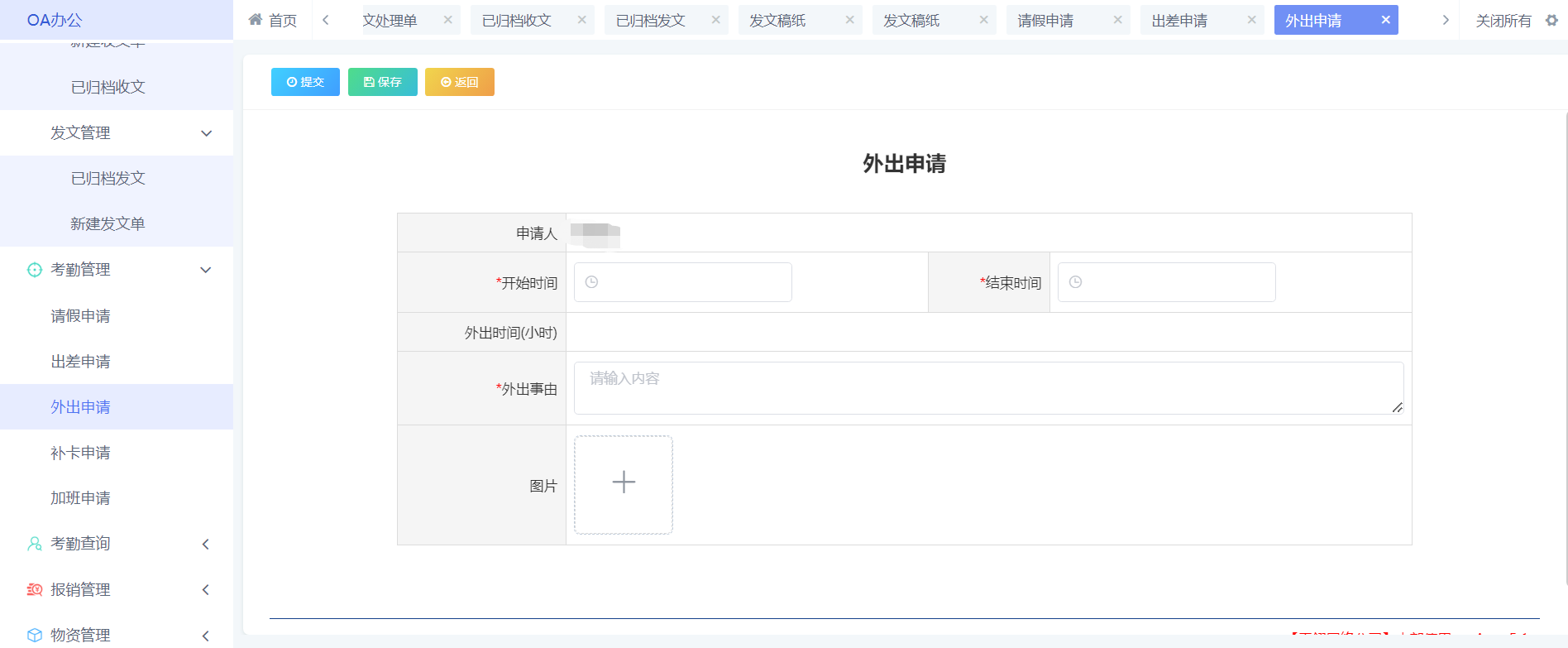The image size is (1568, 648).
Task: Open the 开始时间 date picker field
Action: [x=682, y=282]
